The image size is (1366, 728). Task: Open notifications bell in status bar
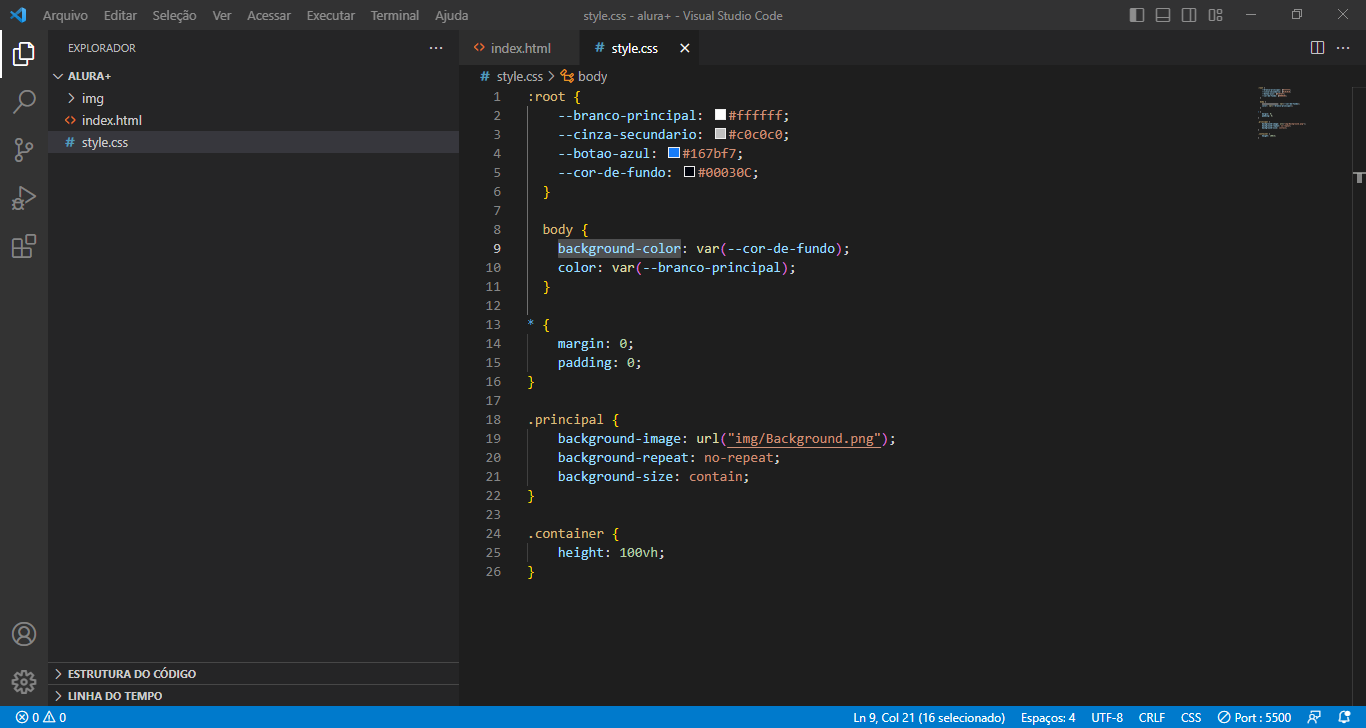[x=1344, y=717]
